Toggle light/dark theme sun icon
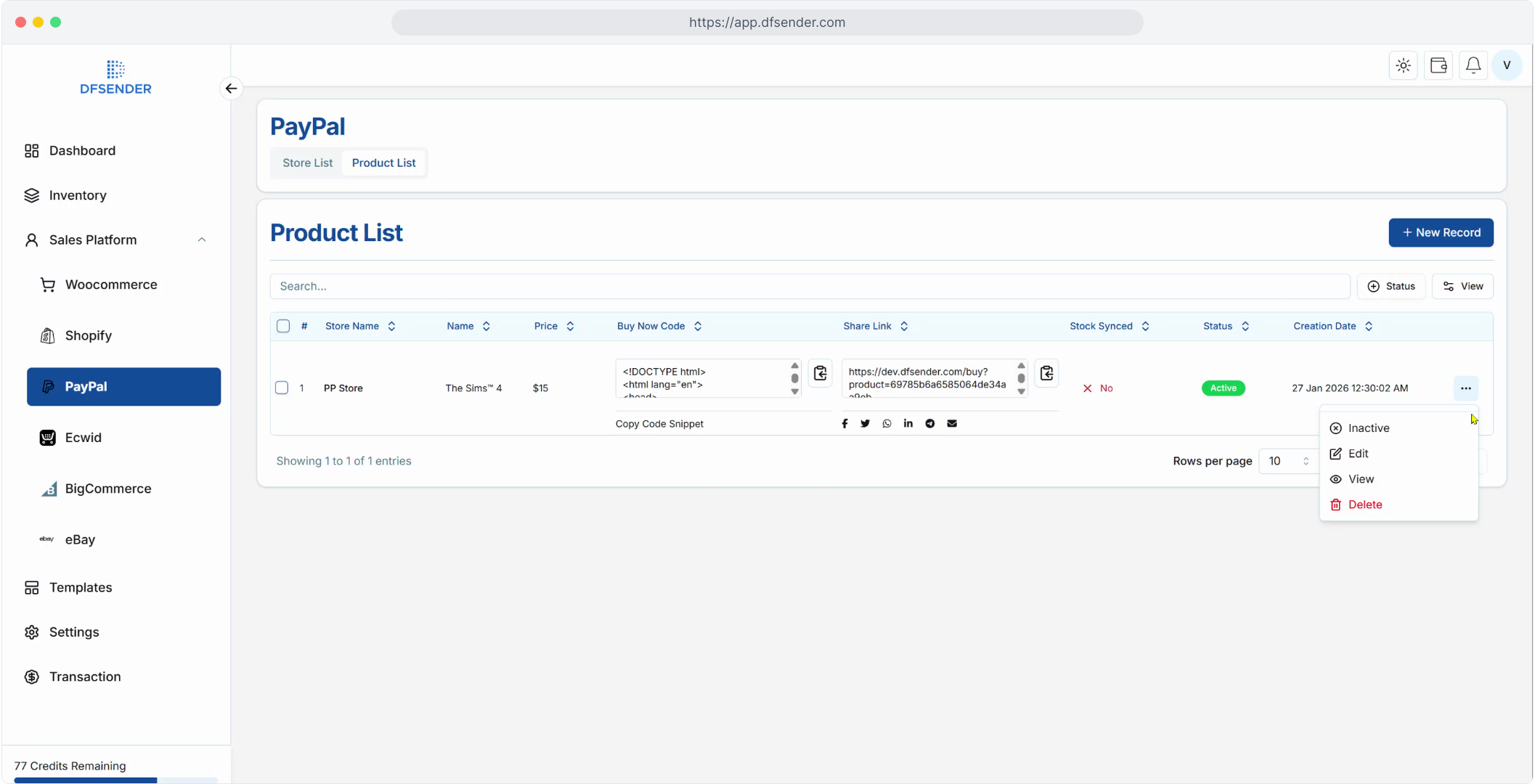 [x=1403, y=65]
